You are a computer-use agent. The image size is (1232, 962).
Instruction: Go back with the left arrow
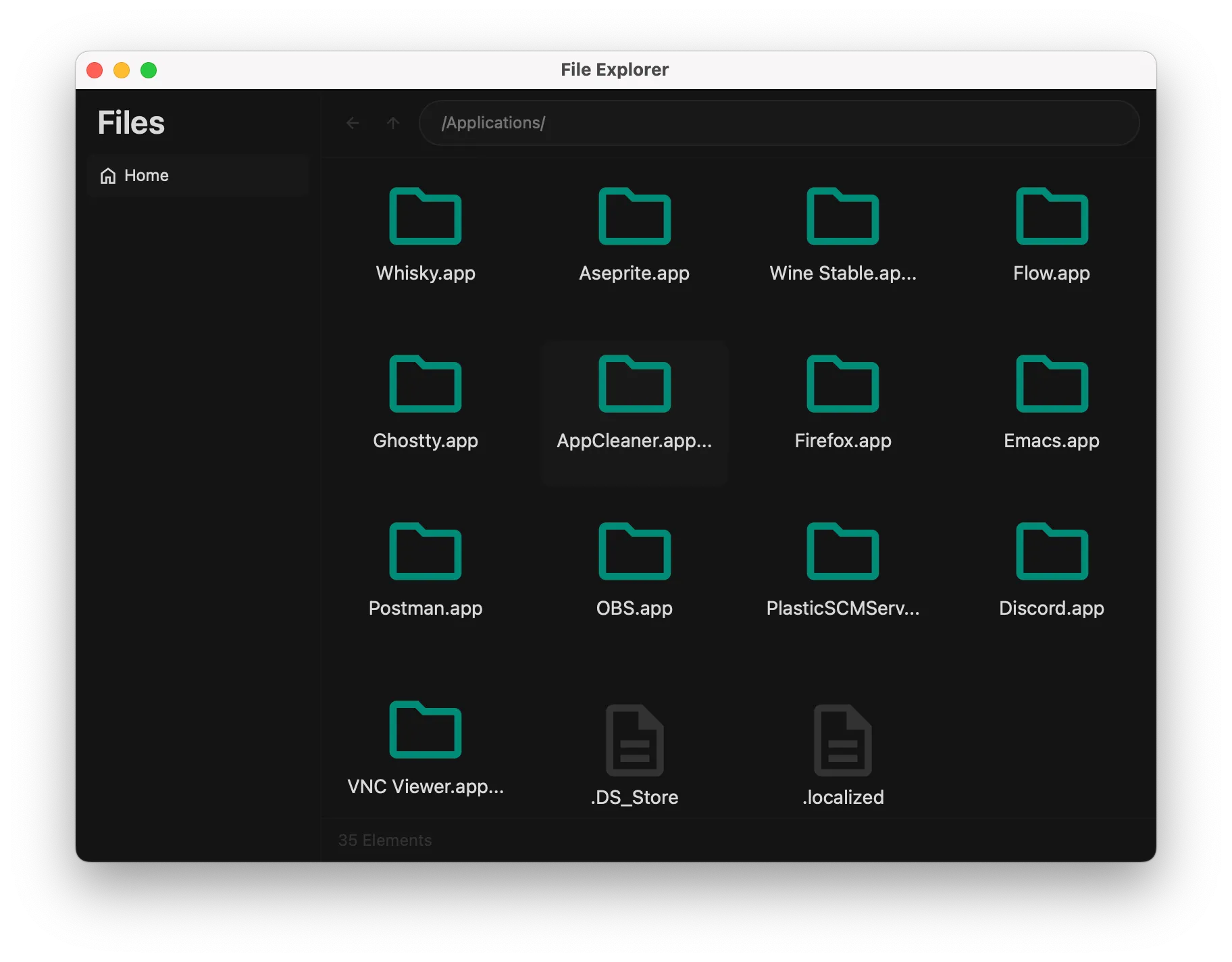353,123
